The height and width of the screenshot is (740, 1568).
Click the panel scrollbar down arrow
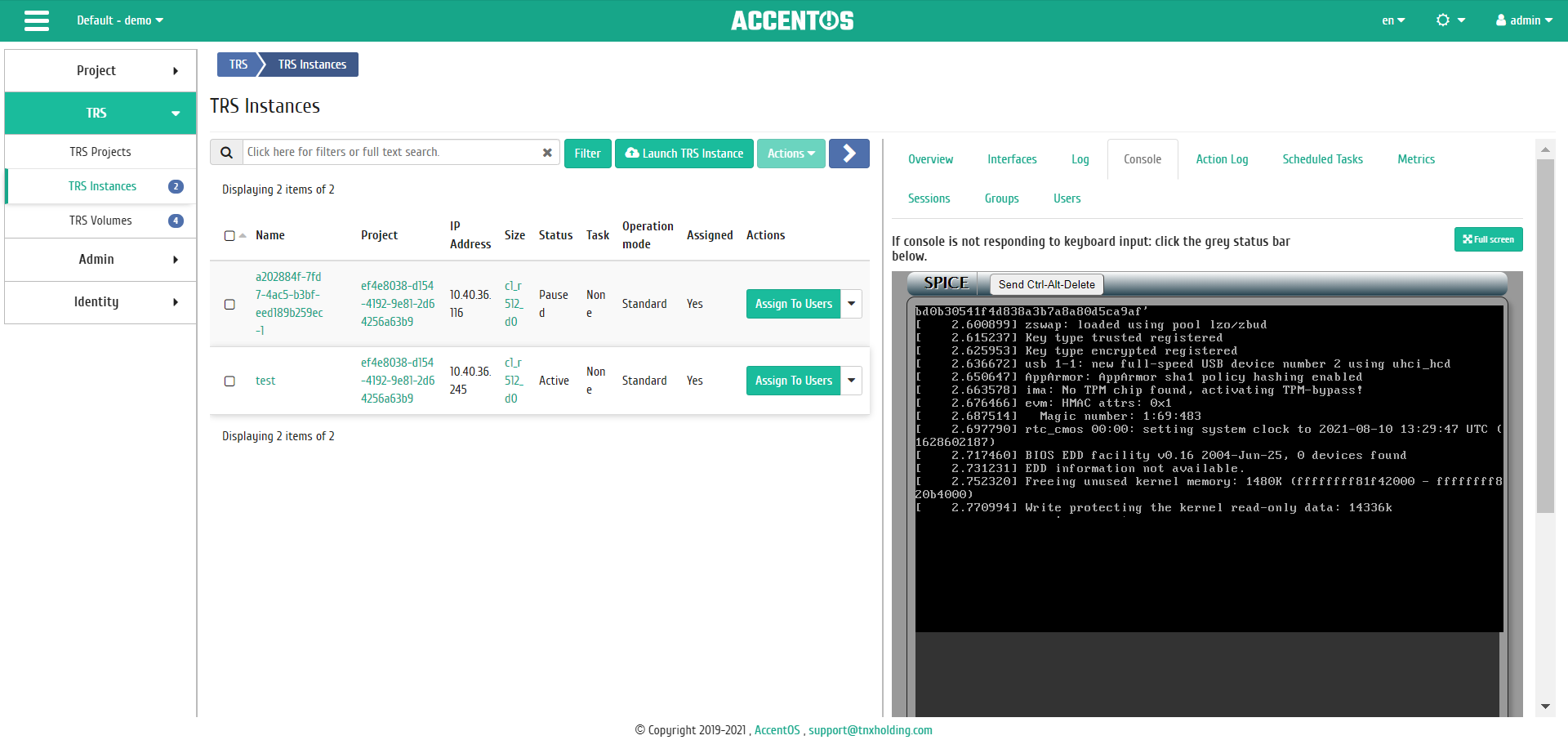point(1545,707)
